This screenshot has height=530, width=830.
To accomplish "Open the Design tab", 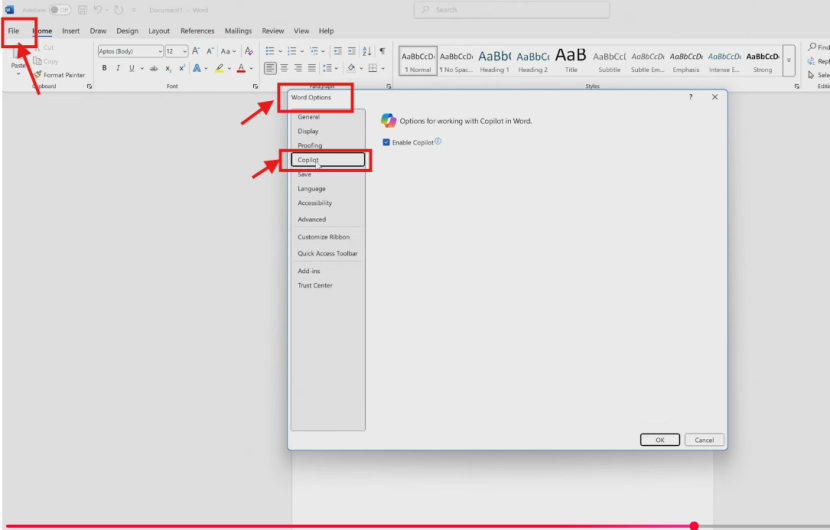I will click(127, 31).
